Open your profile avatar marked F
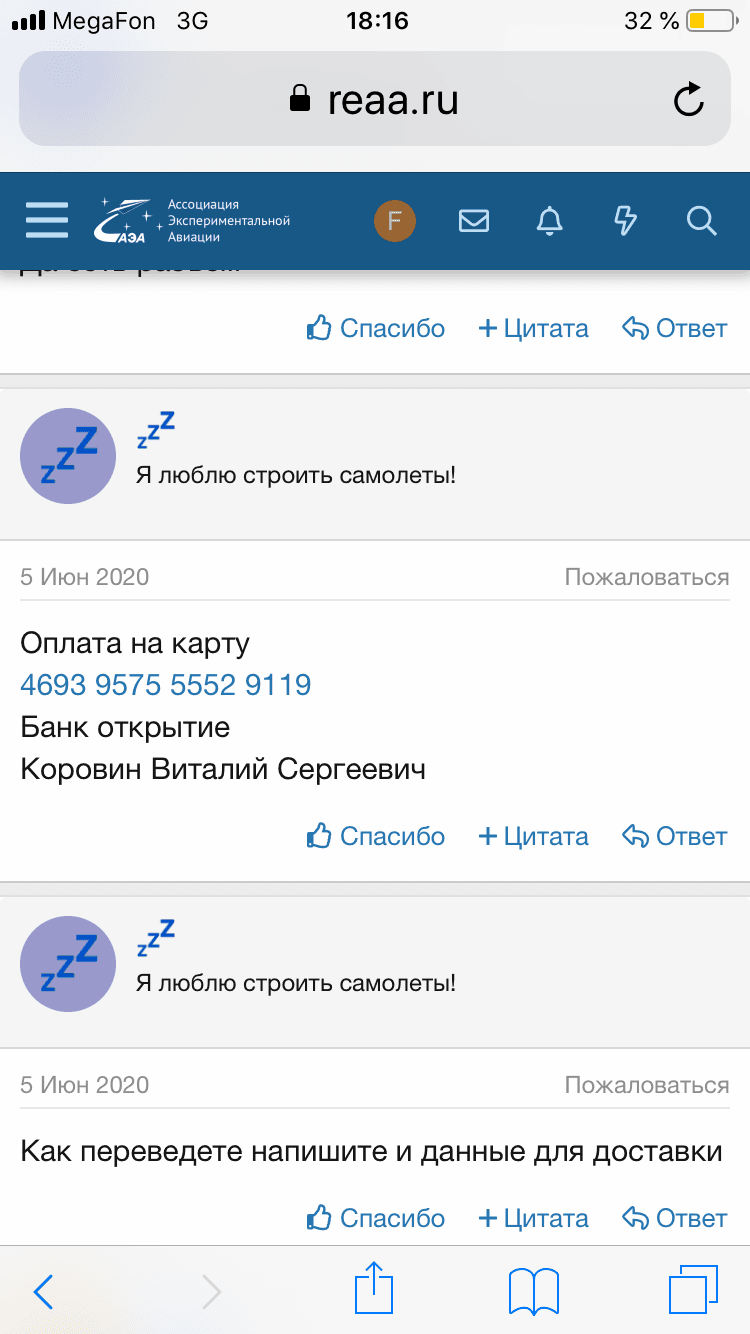750x1334 pixels. (395, 220)
